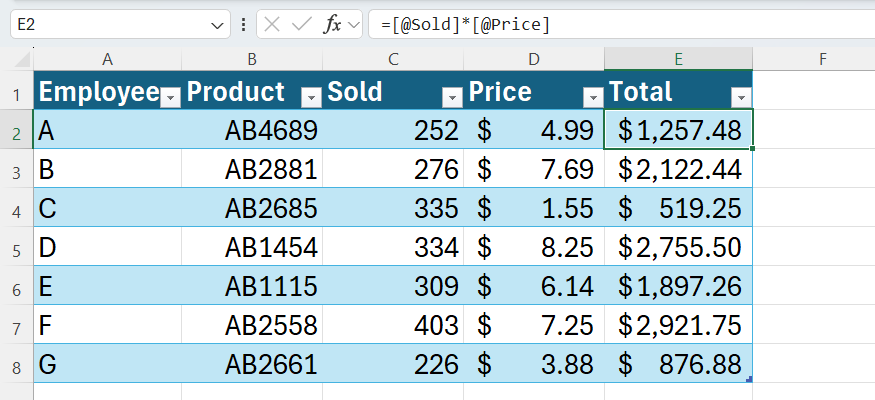Select the Sold cell showing 335
Screen dimensions: 875x400
click(x=393, y=208)
